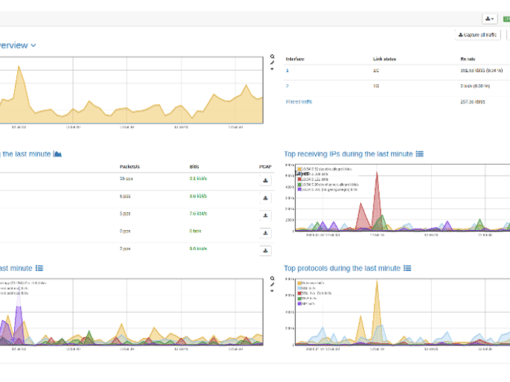Viewport: 510px width, 382px height.
Task: Click the Bit/s column header
Action: click(194, 167)
